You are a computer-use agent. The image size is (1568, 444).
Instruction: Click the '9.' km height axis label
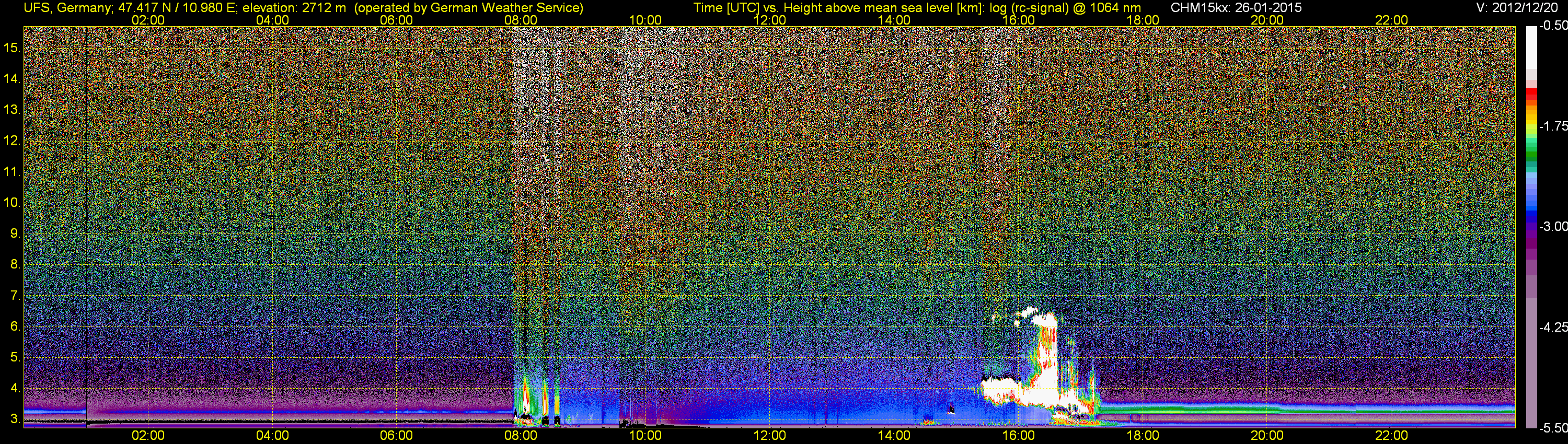point(15,233)
